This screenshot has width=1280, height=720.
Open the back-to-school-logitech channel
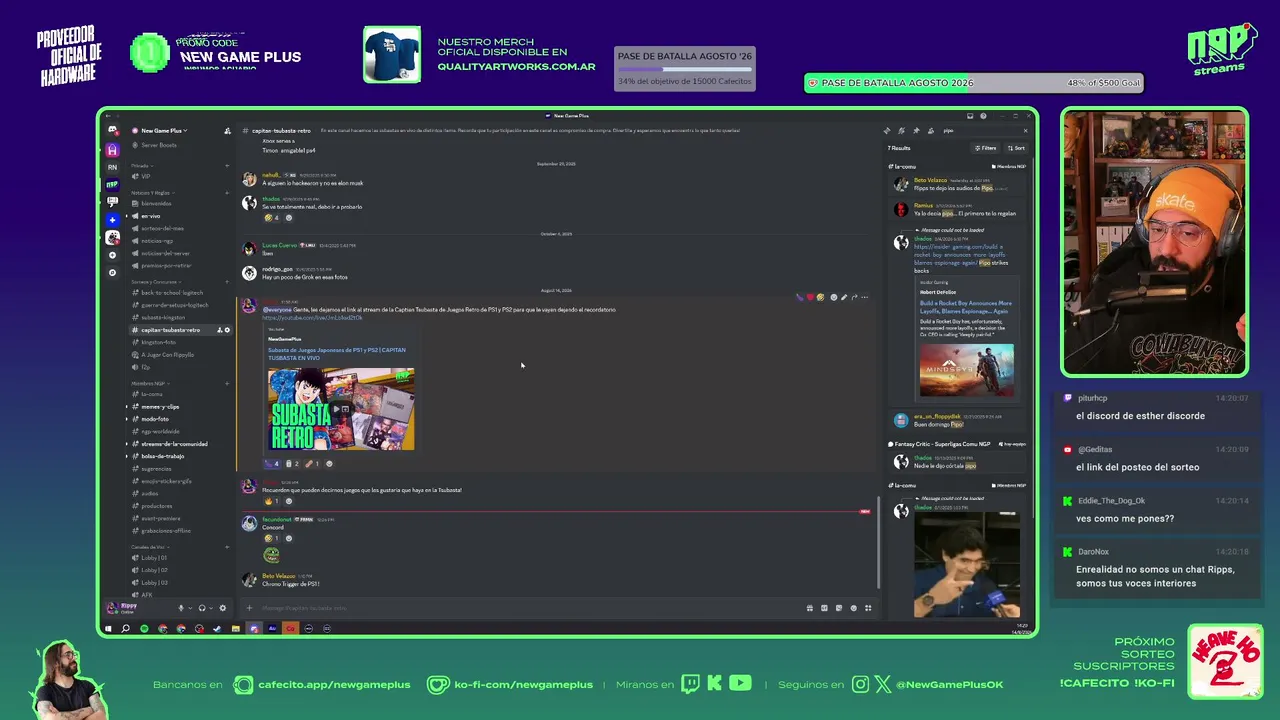pyautogui.click(x=174, y=293)
